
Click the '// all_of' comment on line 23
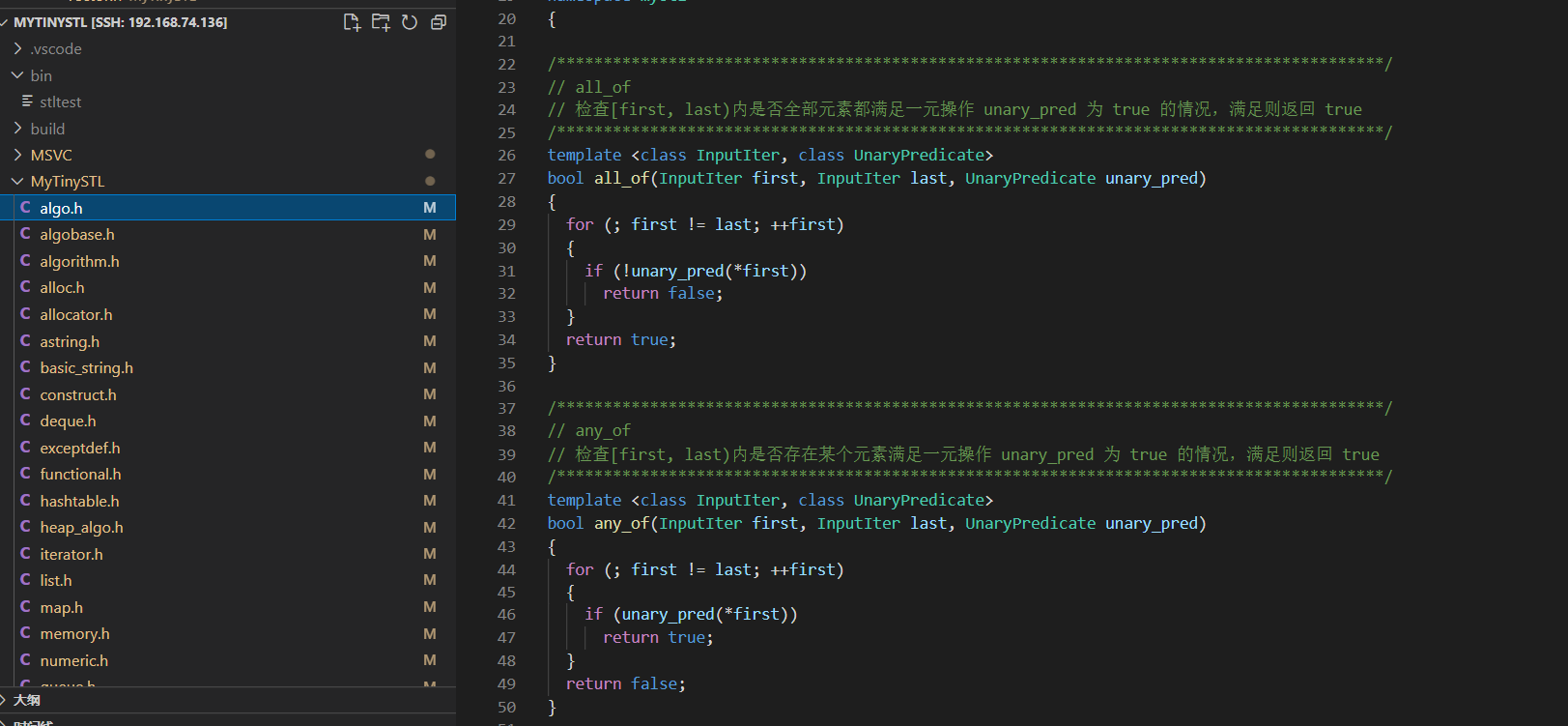coord(589,87)
